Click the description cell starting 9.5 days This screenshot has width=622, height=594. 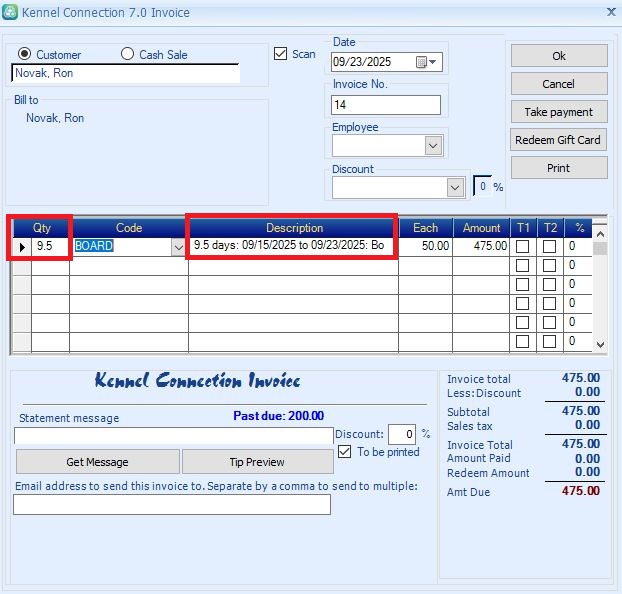tap(293, 246)
